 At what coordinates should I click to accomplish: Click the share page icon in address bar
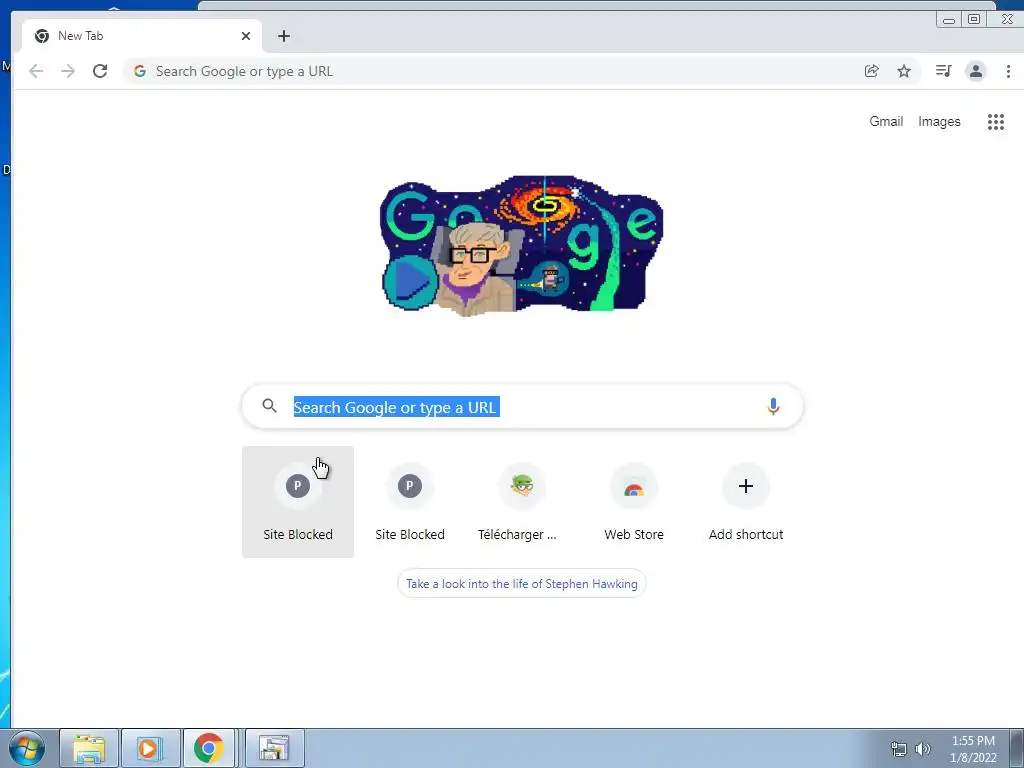[x=871, y=71]
